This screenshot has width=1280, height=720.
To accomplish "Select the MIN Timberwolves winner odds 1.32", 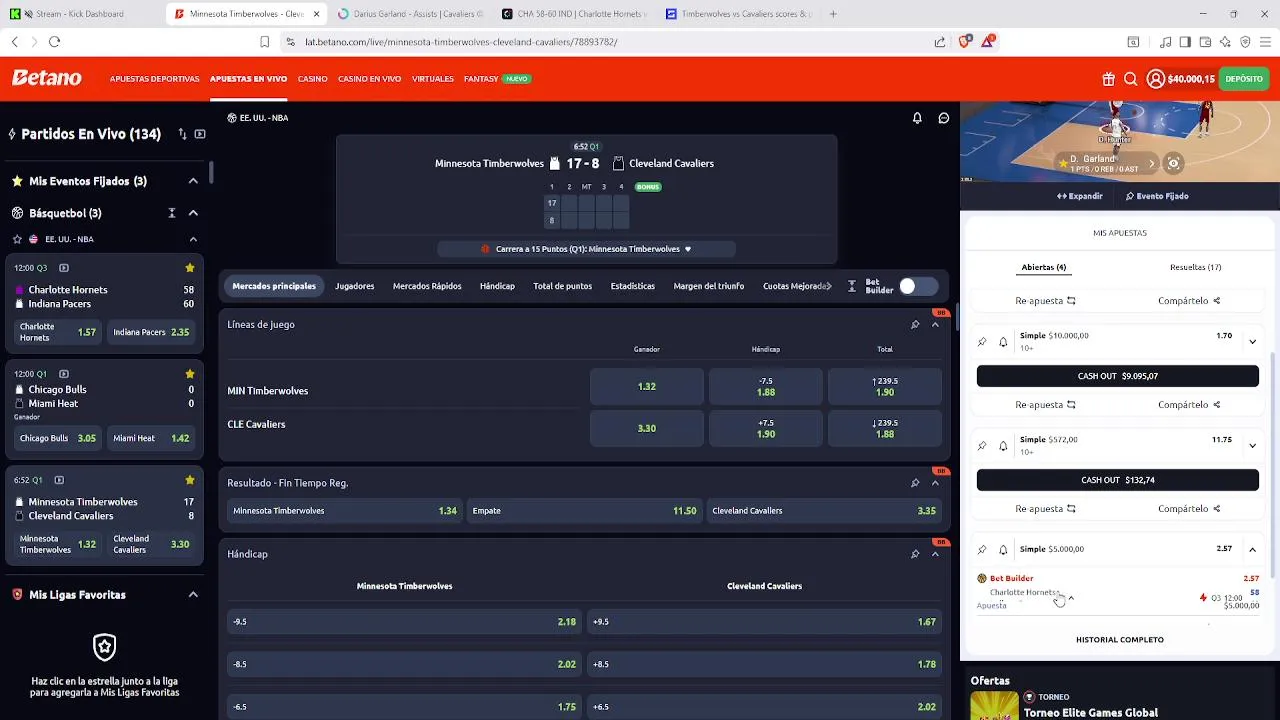I will (647, 387).
